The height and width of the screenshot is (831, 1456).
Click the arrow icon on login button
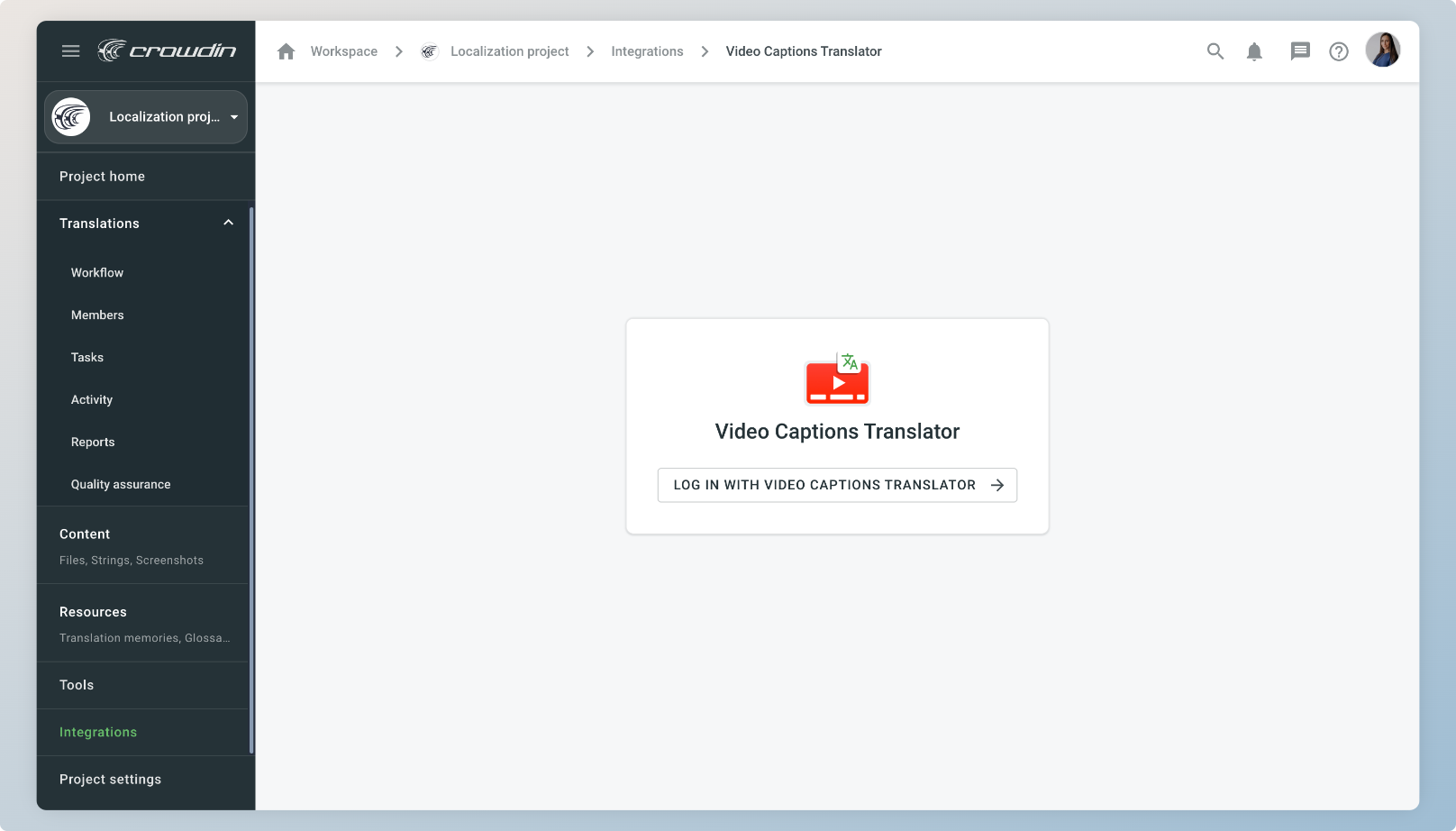pos(997,485)
